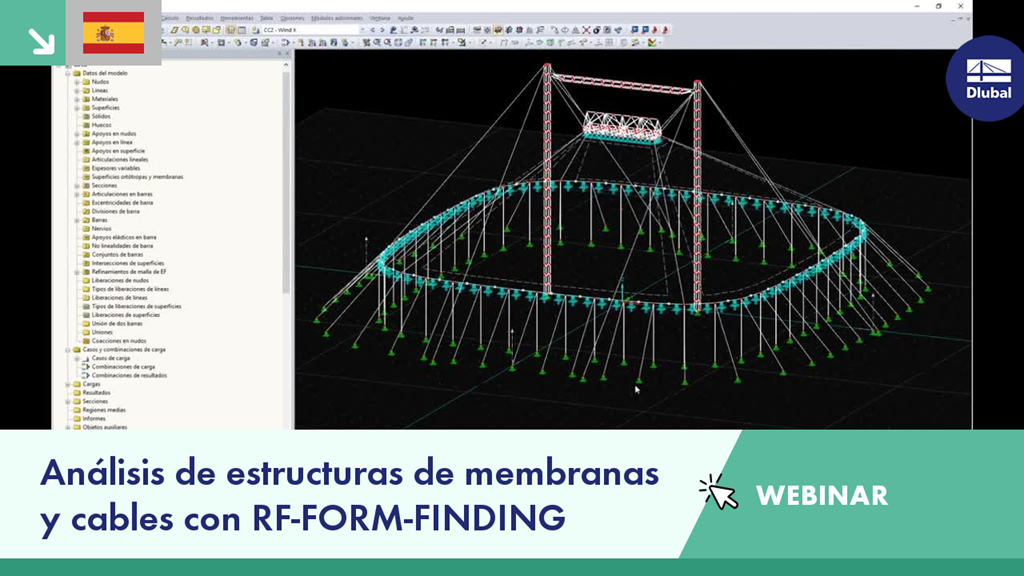Select Uniones in the navigator
This screenshot has width=1024, height=576.
tap(102, 332)
